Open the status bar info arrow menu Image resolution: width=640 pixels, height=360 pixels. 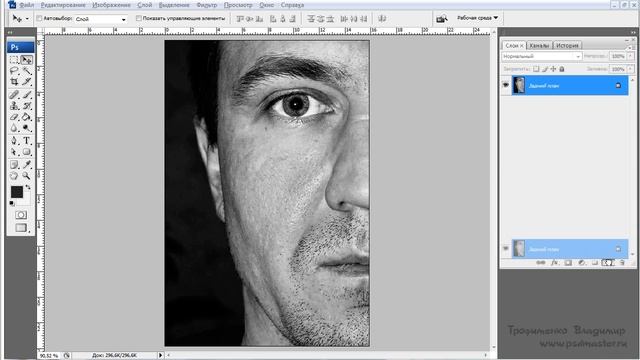[160, 356]
